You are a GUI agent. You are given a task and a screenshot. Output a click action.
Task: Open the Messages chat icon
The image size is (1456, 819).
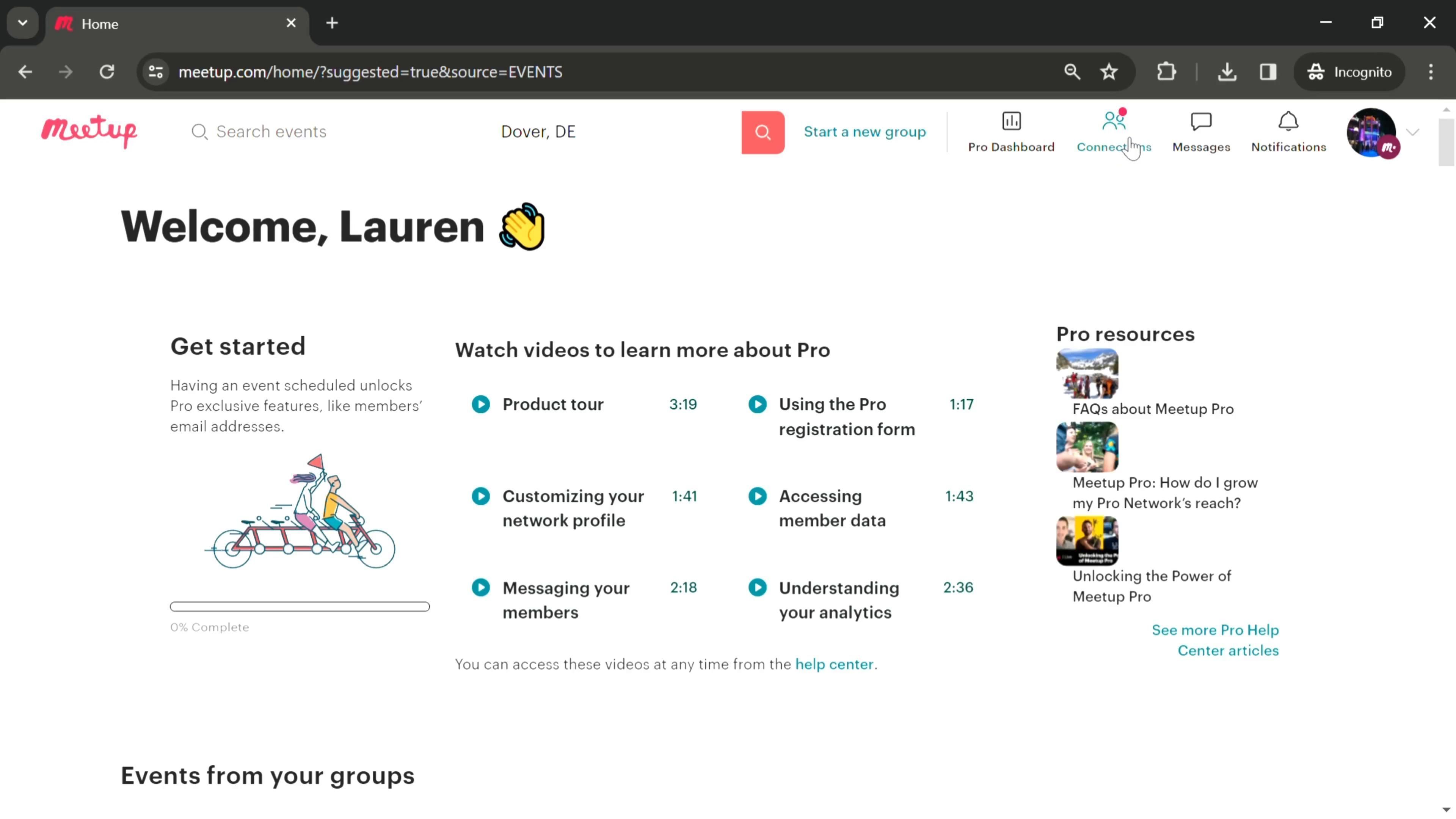click(x=1200, y=121)
